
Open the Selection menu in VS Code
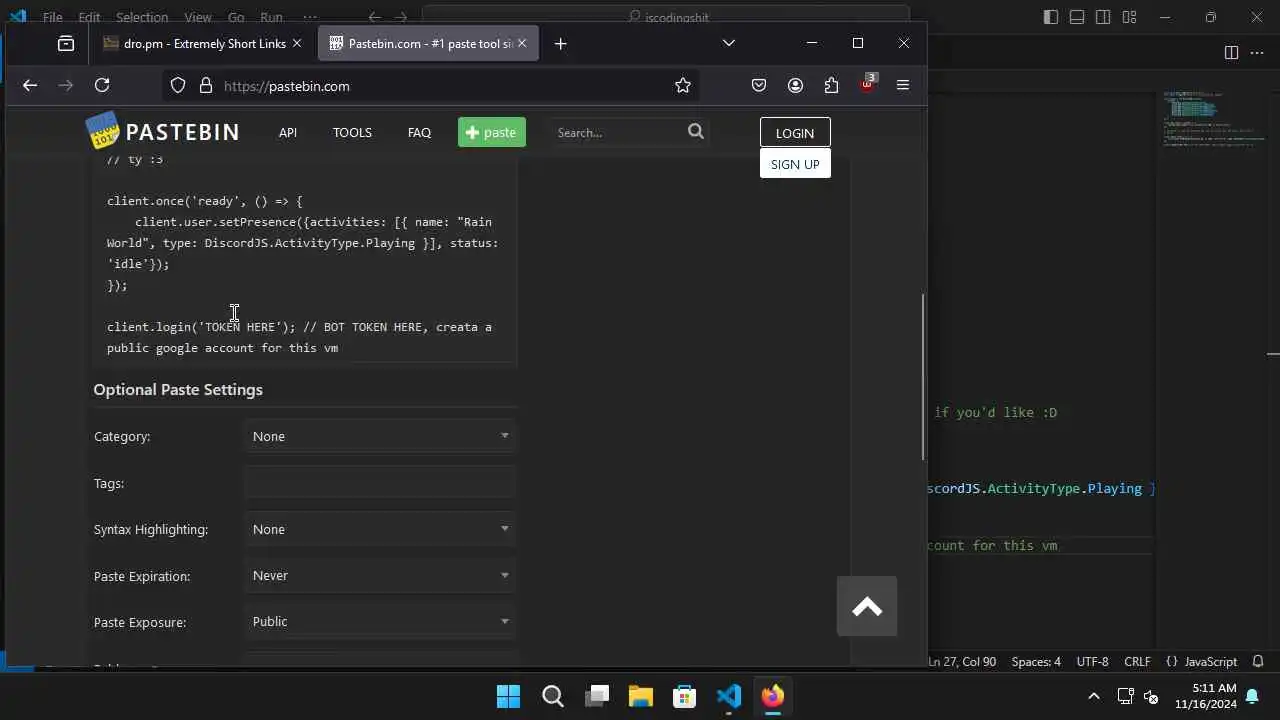(142, 17)
